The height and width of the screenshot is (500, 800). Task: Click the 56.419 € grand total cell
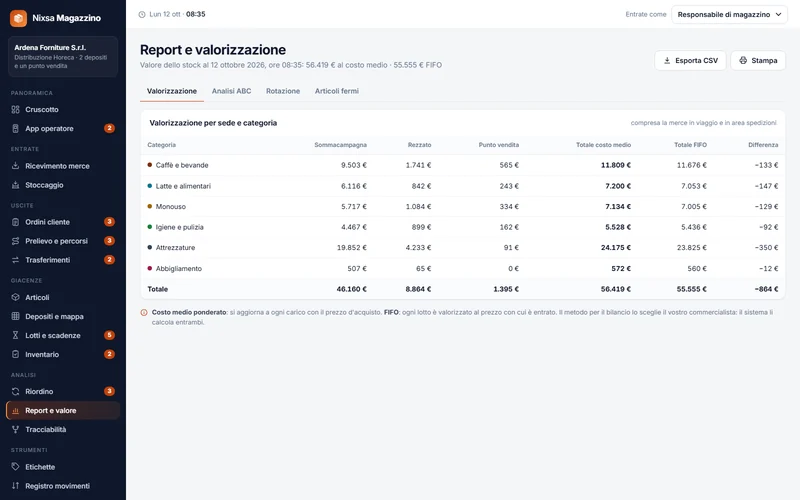[615, 289]
